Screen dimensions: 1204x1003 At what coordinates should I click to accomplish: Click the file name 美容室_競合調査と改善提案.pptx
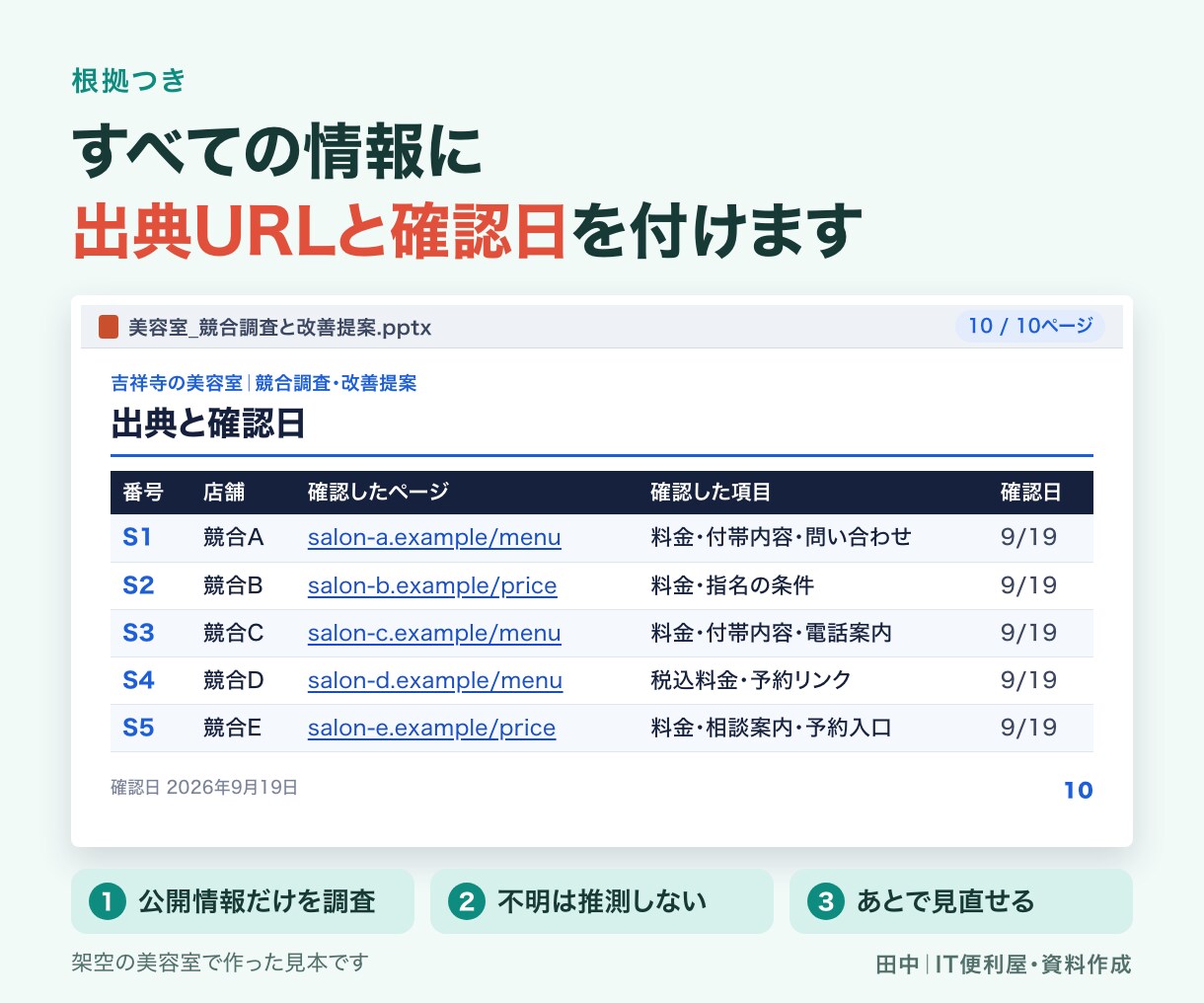click(280, 327)
